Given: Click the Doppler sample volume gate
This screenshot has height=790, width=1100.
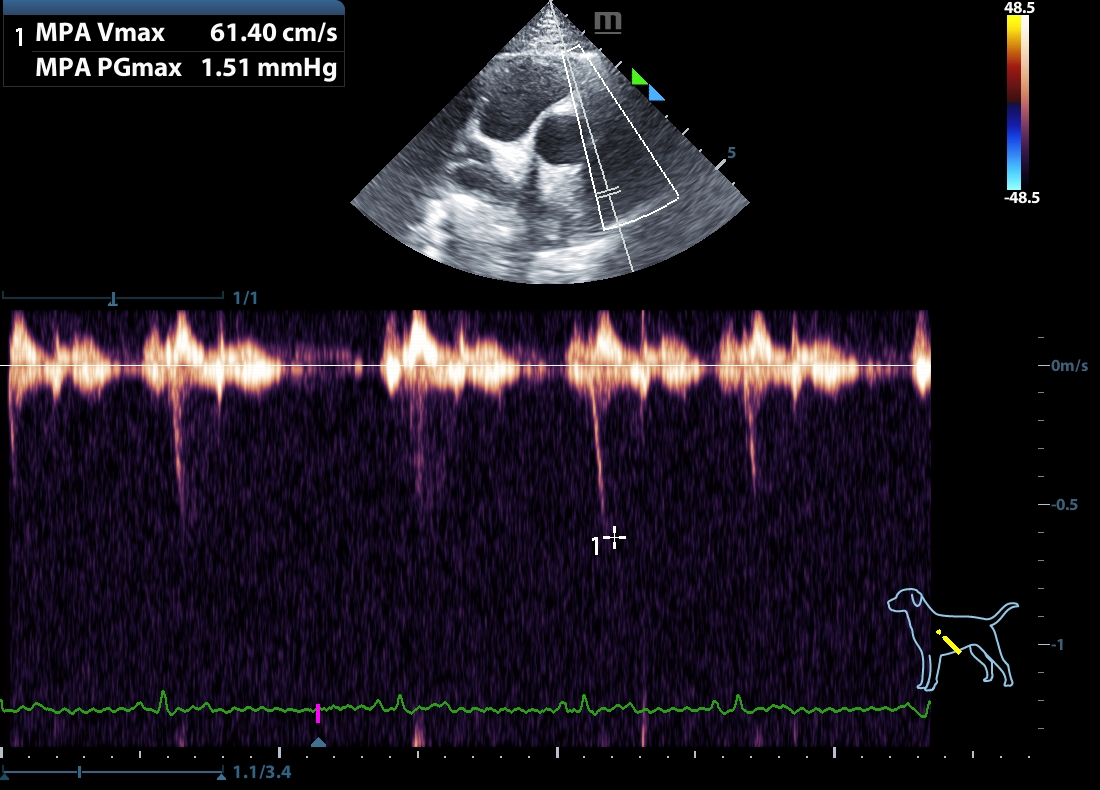Looking at the screenshot, I should tap(608, 192).
